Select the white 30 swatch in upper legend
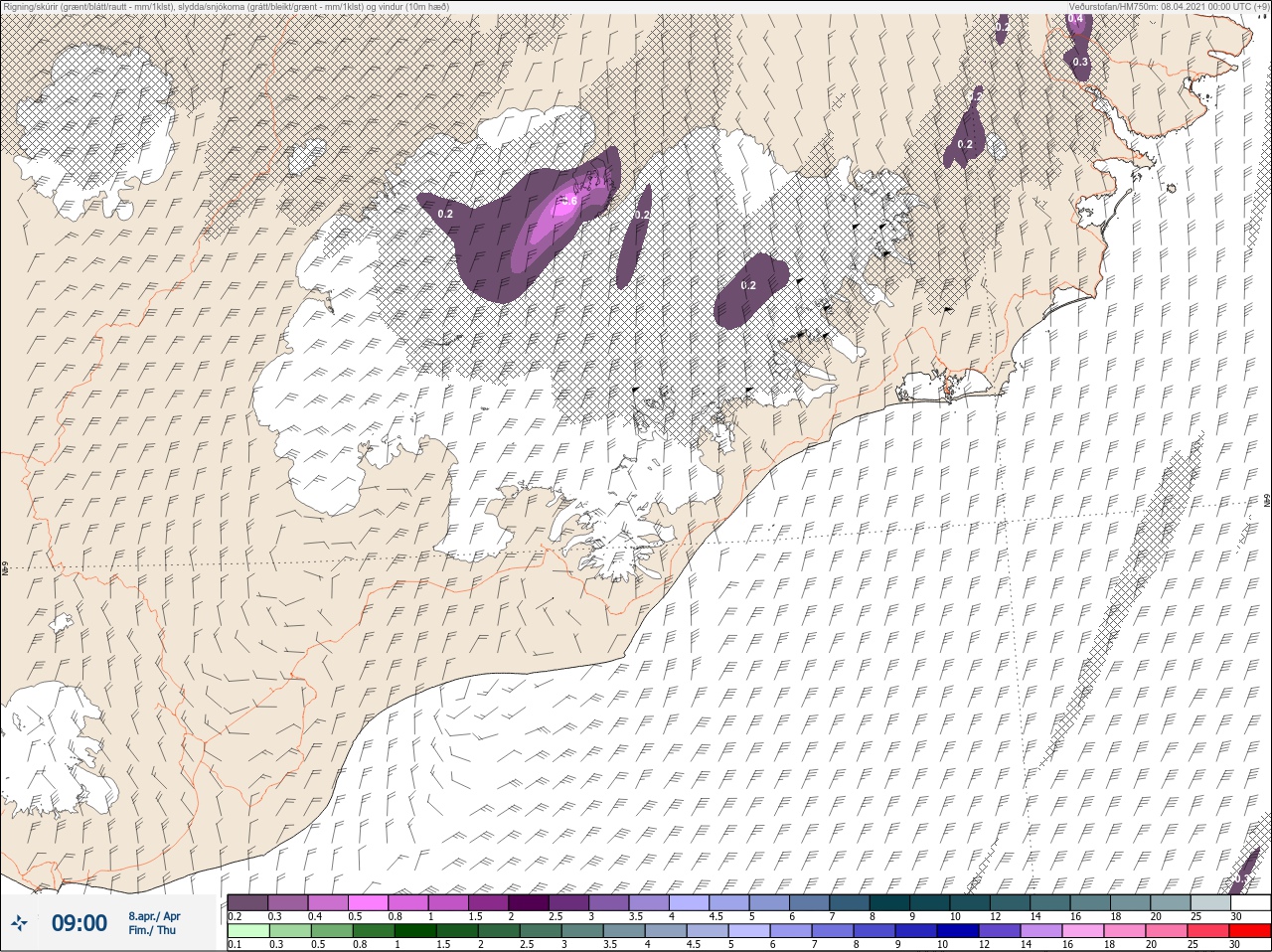The width and height of the screenshot is (1272, 952). 1250,902
